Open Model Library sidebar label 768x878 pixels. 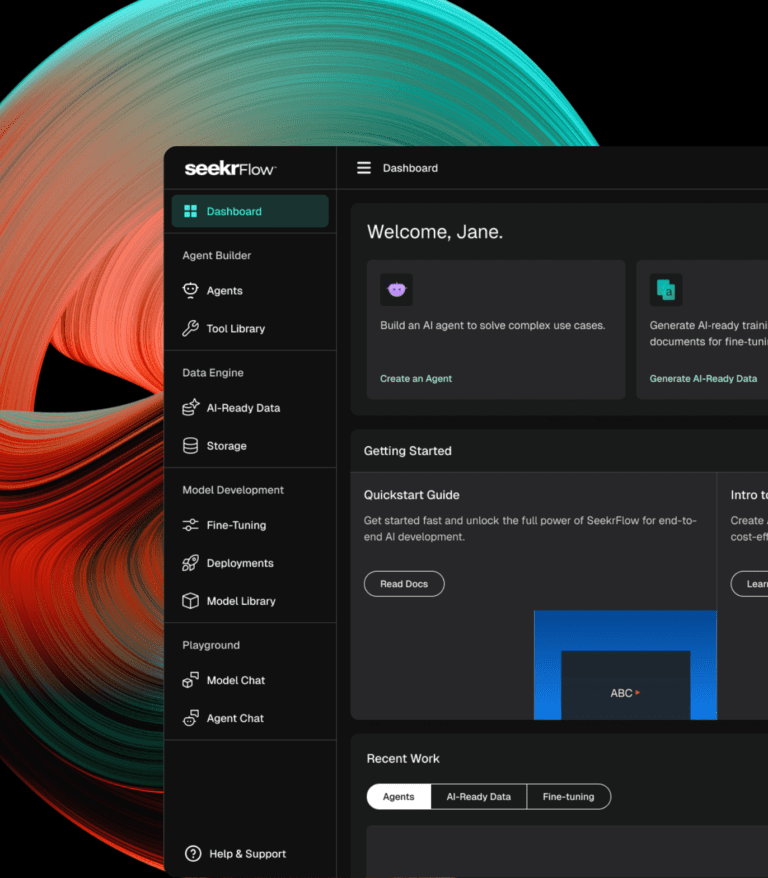(241, 601)
